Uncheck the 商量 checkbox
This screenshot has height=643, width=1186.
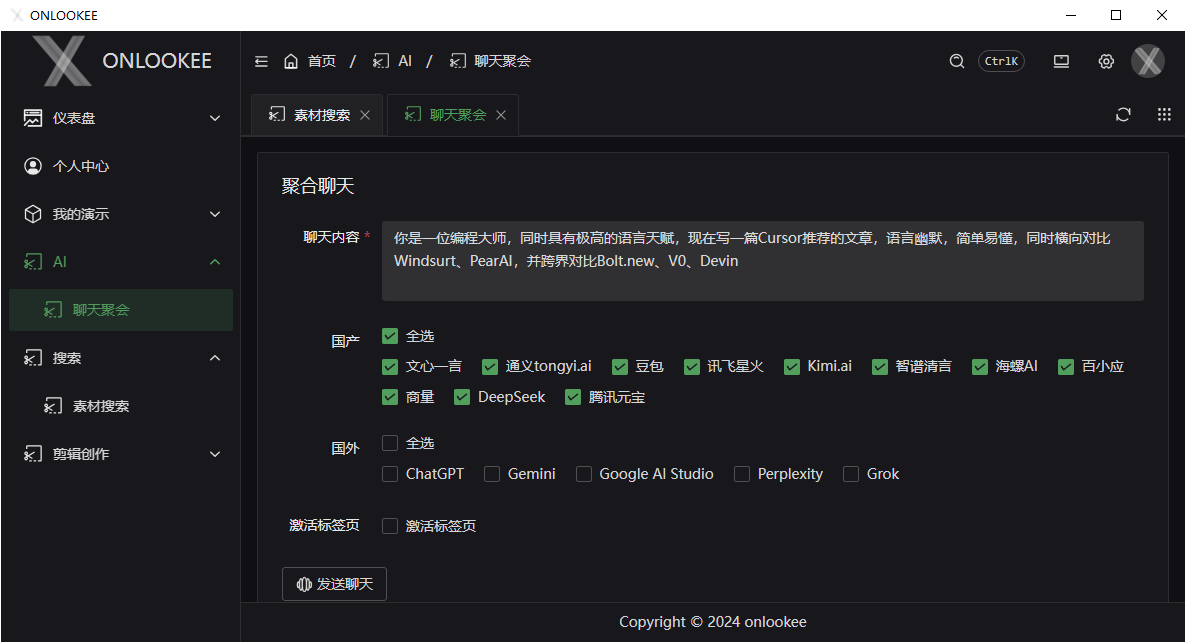(x=390, y=397)
